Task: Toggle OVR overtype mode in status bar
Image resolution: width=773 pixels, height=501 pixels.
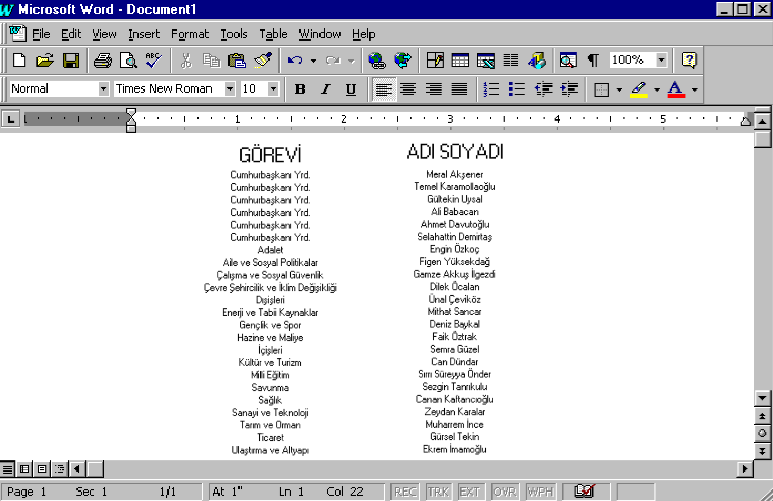Action: 505,492
